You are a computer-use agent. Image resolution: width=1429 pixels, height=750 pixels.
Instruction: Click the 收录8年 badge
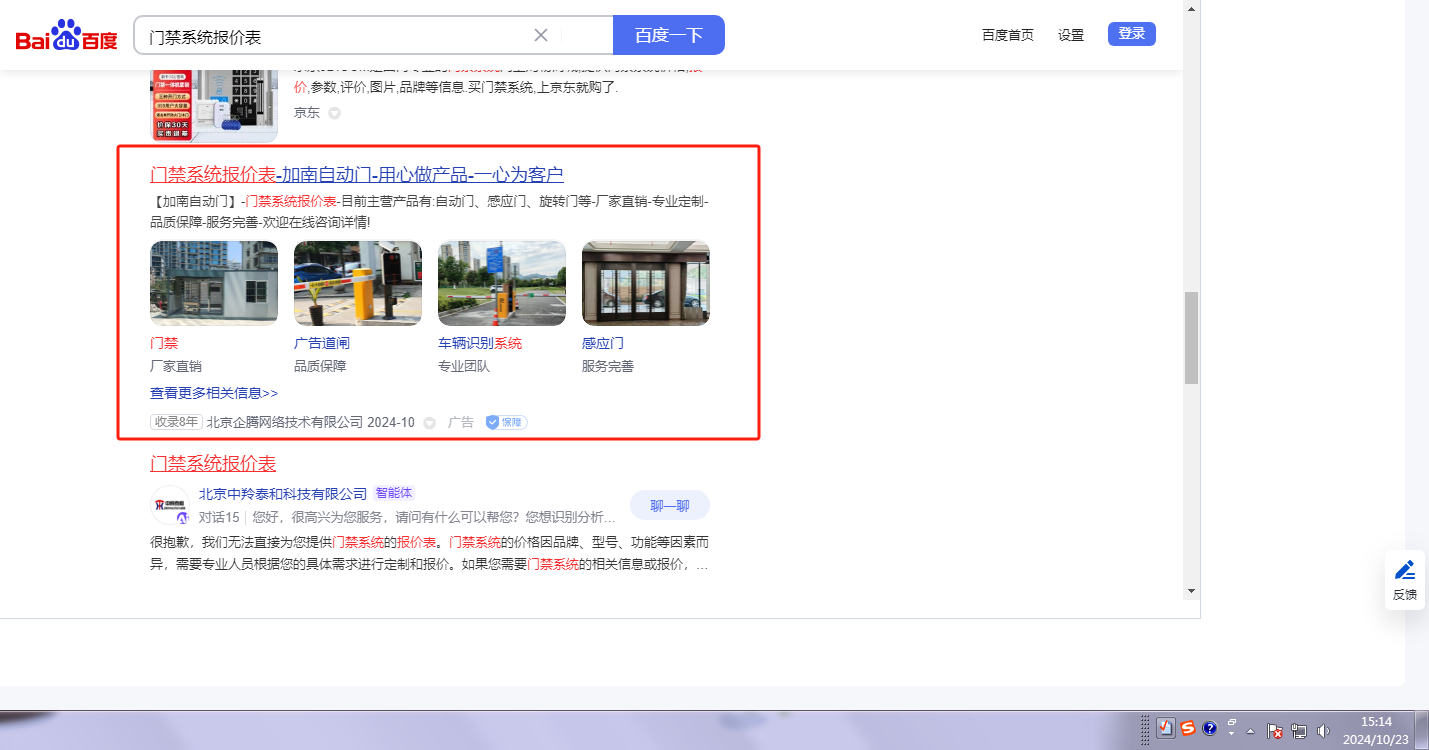tap(176, 422)
